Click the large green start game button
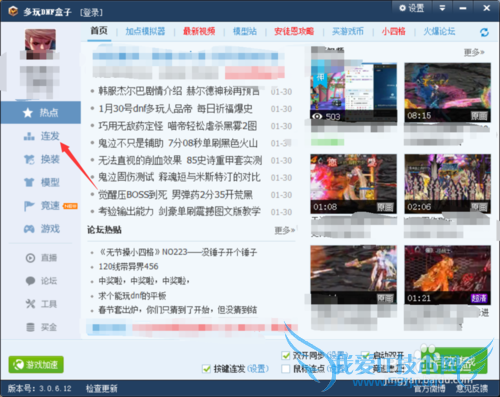 click(454, 361)
